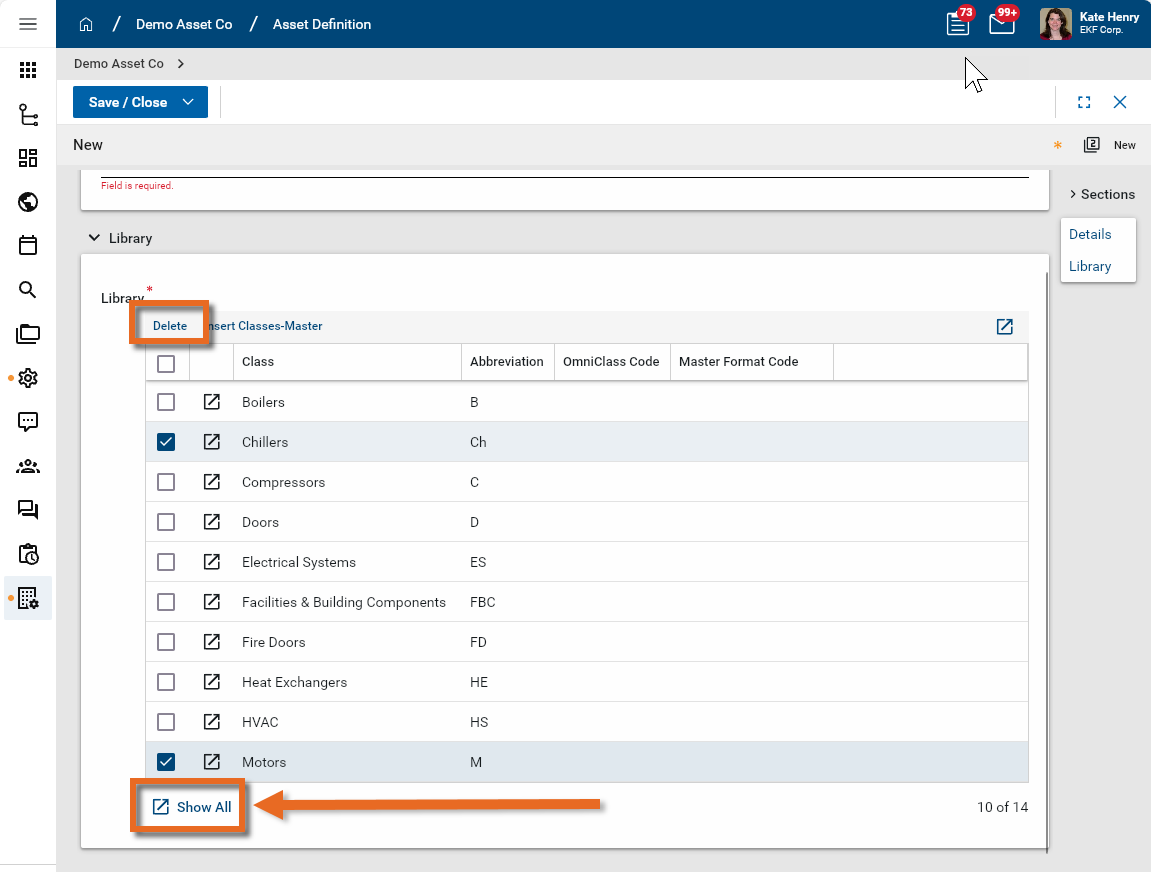Open the Save / Close dropdown arrow
The height and width of the screenshot is (872, 1151).
click(188, 102)
